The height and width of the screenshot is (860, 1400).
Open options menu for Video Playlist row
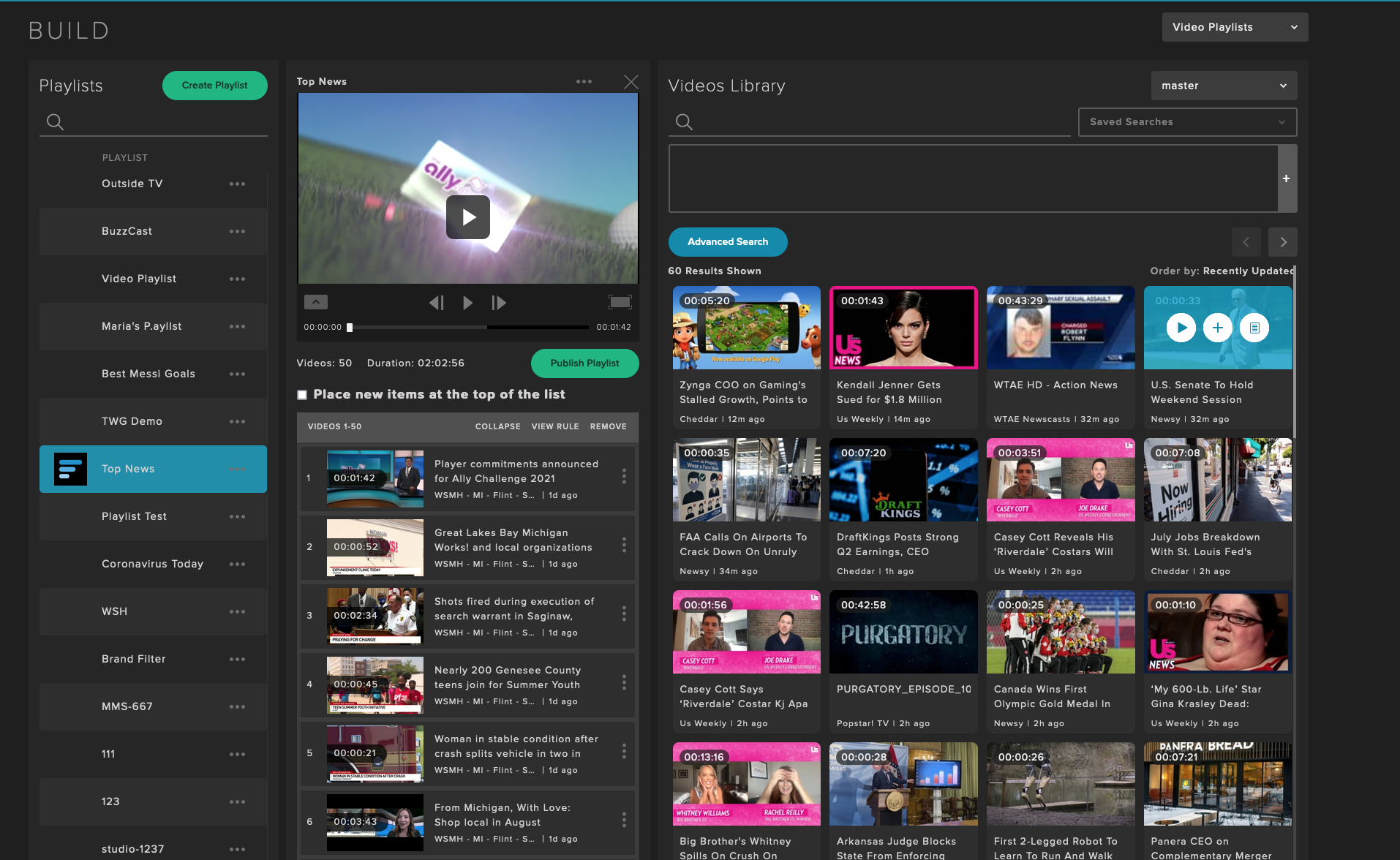click(x=237, y=279)
